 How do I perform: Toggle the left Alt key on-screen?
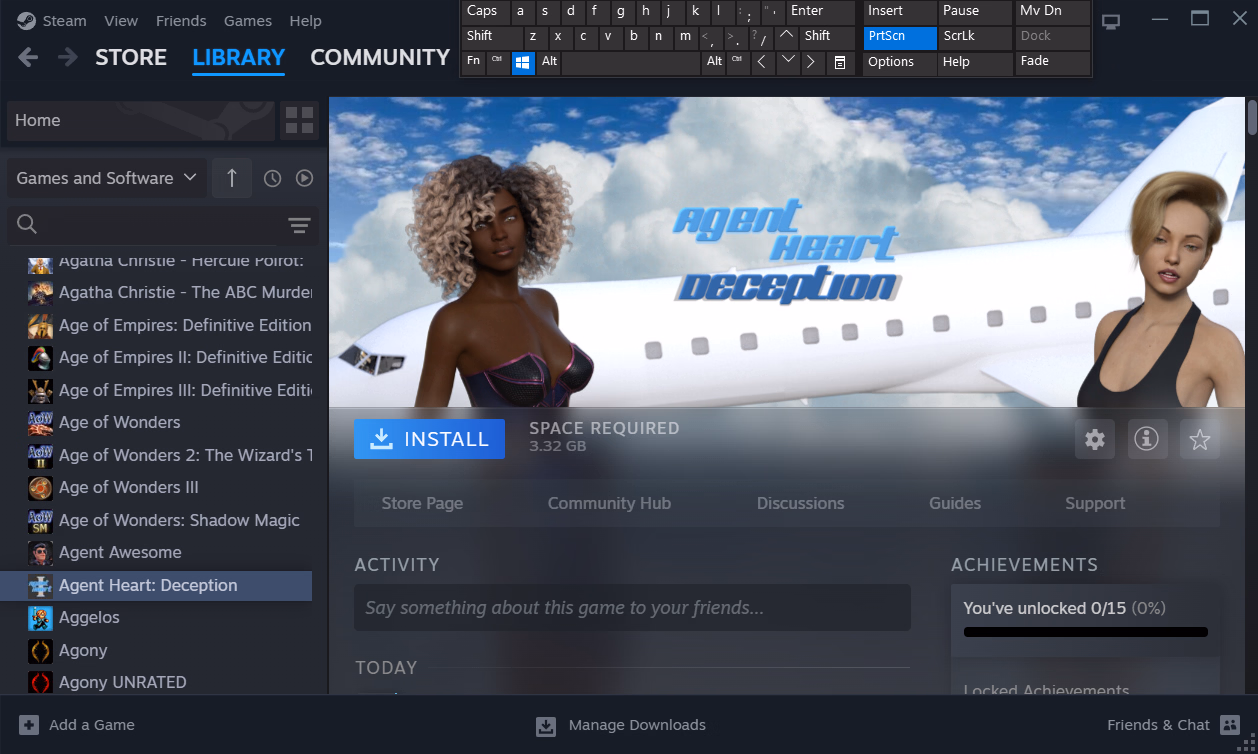[549, 62]
